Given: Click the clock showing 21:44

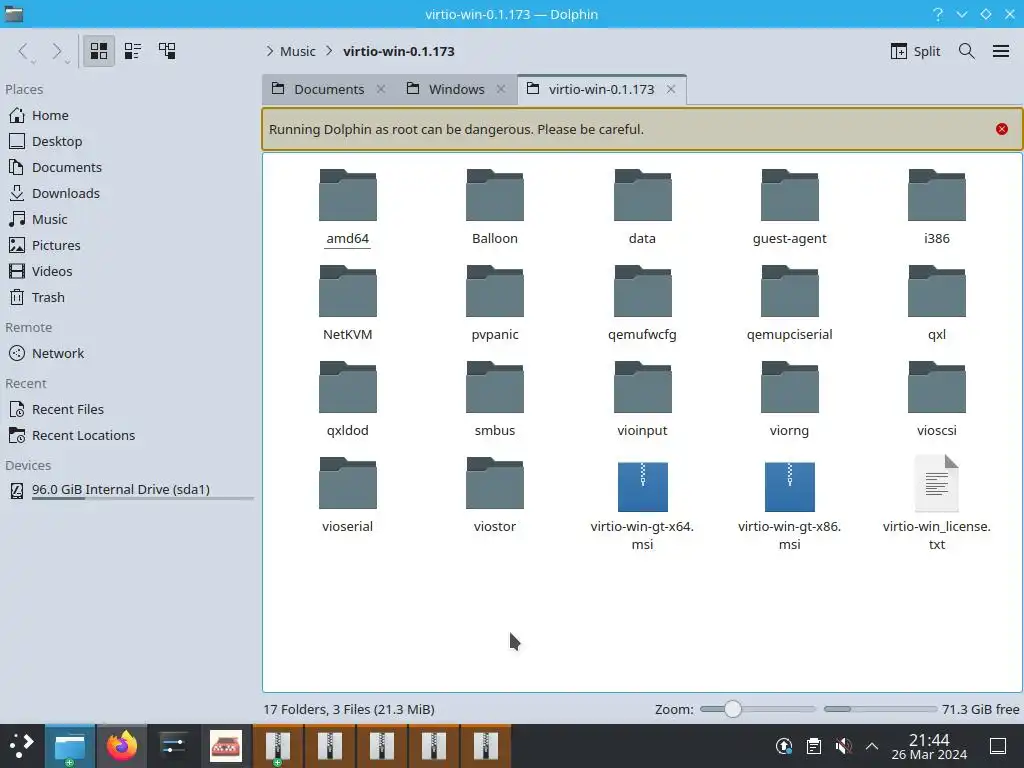Looking at the screenshot, I should pyautogui.click(x=929, y=746).
